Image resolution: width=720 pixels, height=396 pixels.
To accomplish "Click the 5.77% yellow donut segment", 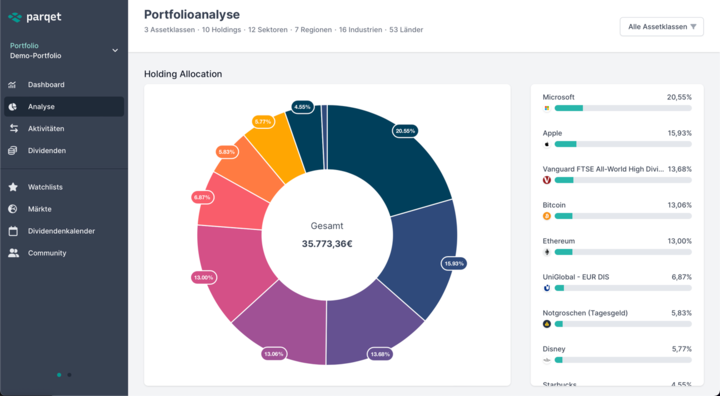I will click(278, 147).
